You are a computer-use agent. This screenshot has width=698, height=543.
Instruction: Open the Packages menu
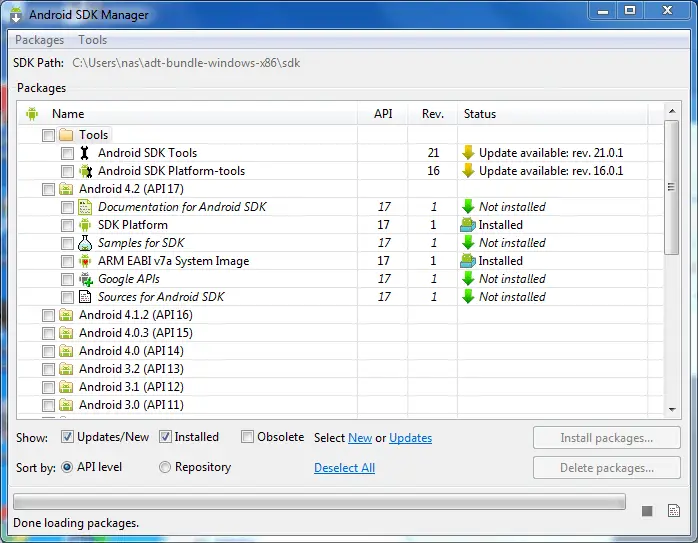(x=39, y=40)
